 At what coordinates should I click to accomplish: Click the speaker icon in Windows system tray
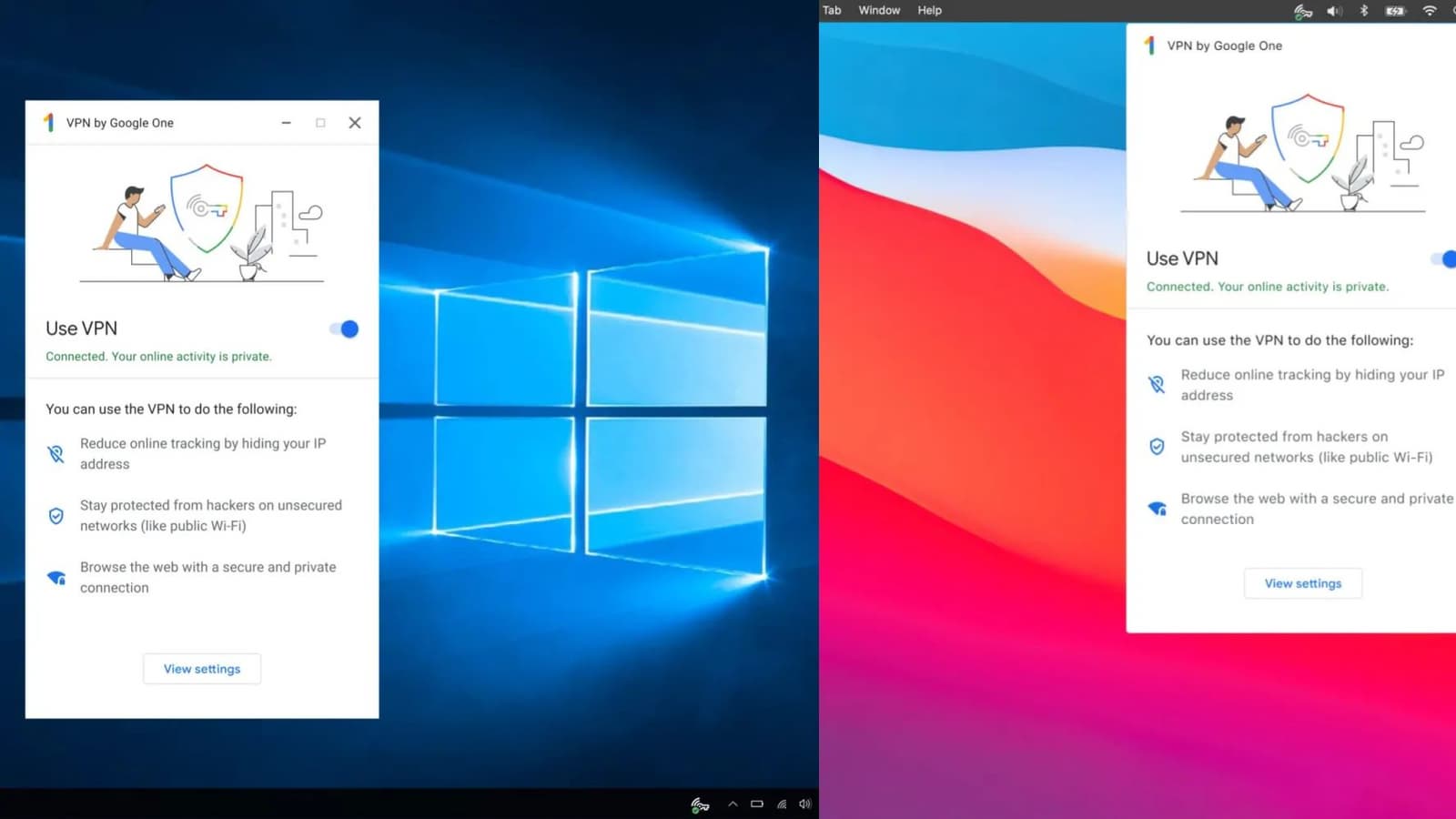[x=805, y=804]
